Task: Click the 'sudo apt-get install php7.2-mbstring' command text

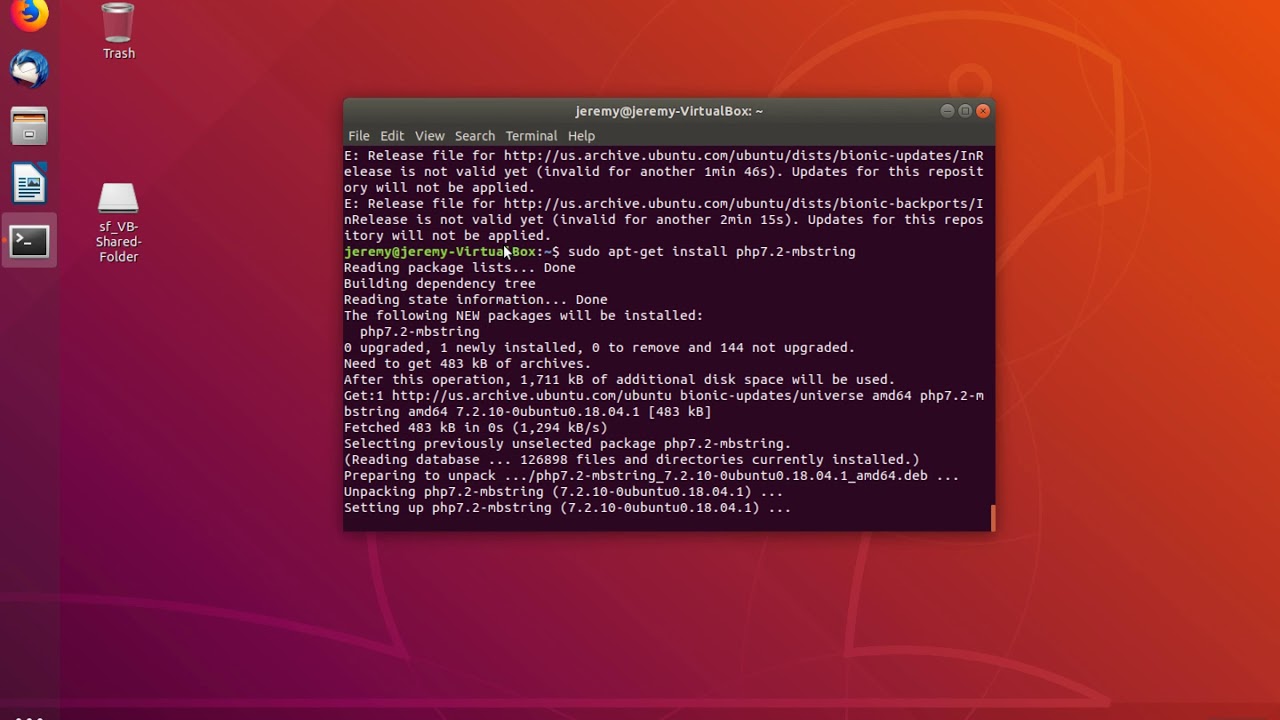Action: 712,252
